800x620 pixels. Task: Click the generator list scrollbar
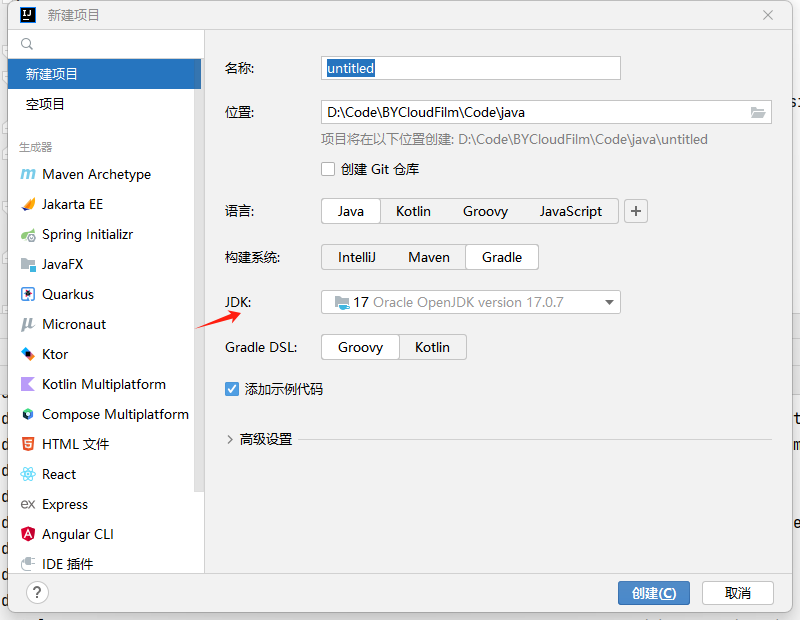pos(199,276)
